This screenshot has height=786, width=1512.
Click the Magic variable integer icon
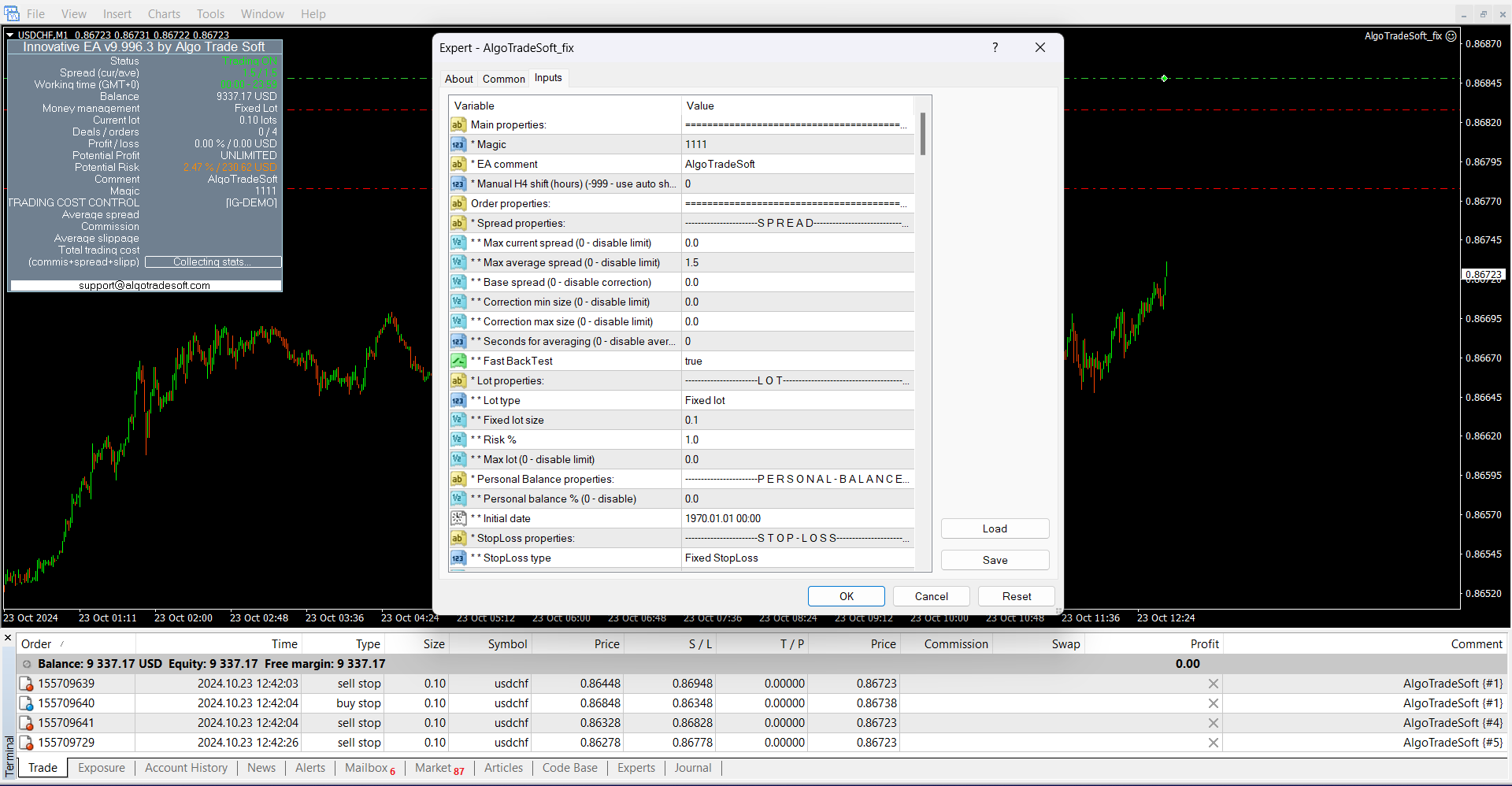pyautogui.click(x=458, y=145)
